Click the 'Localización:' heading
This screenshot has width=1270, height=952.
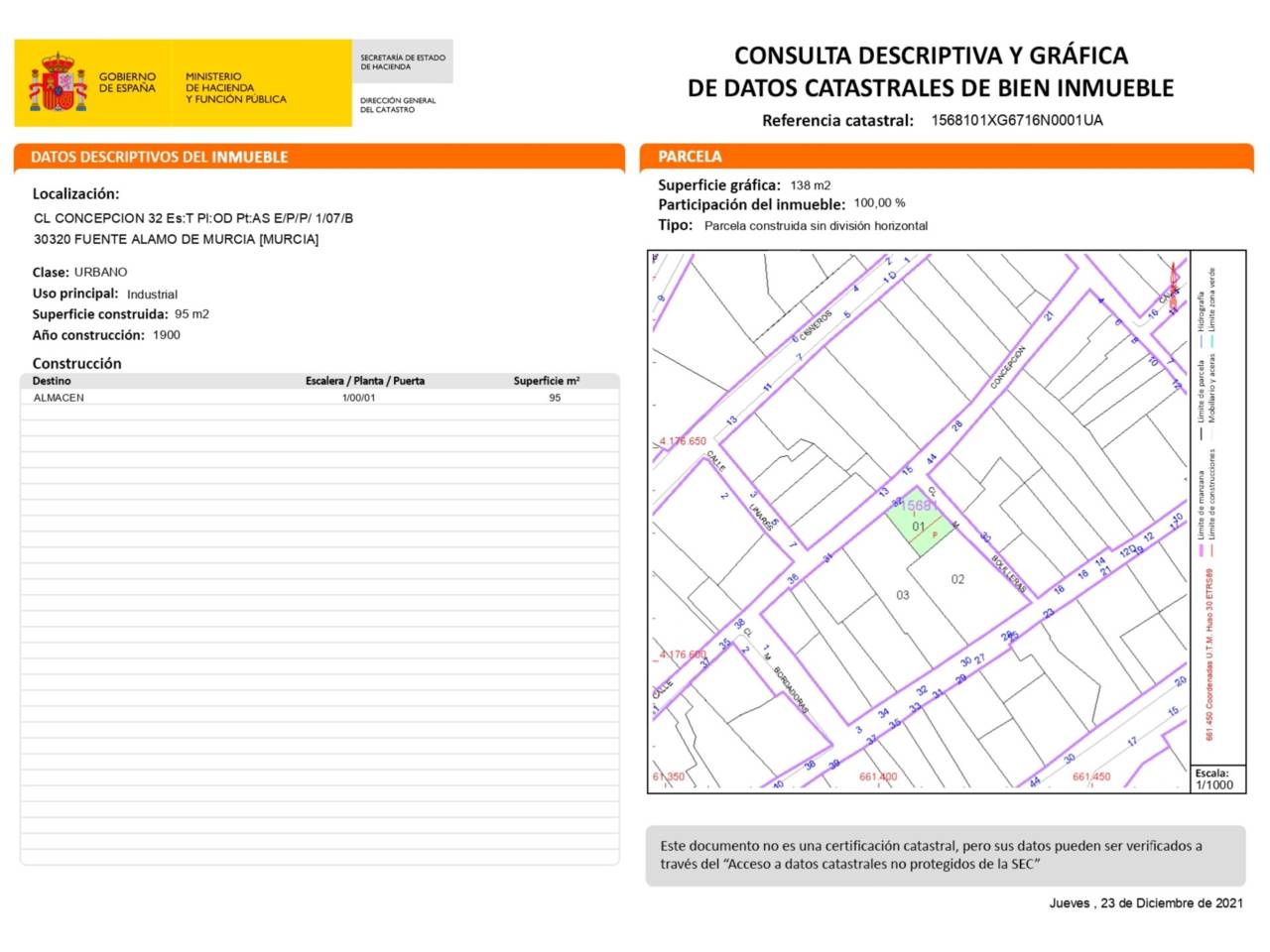(75, 194)
